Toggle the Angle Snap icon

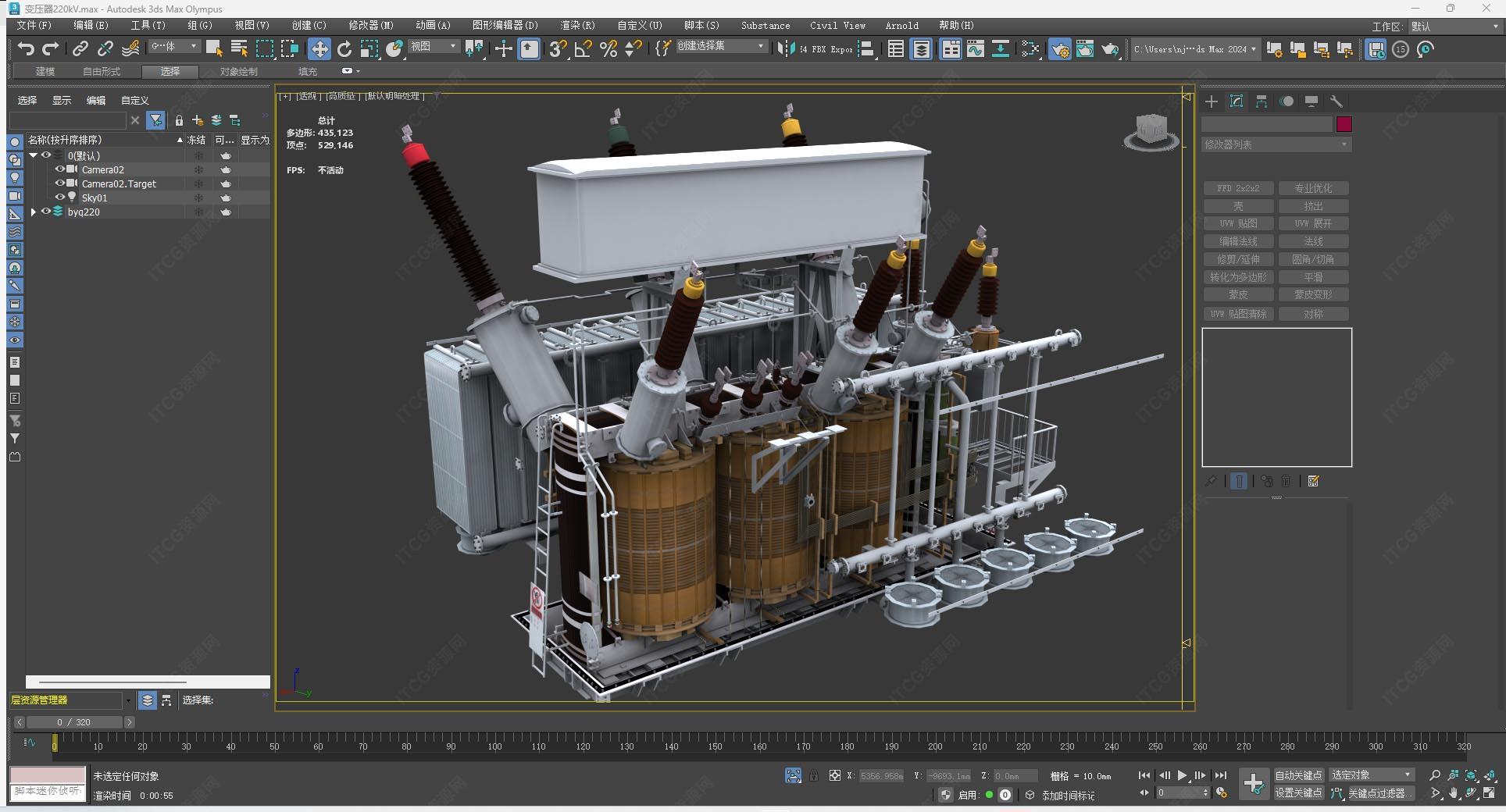[583, 49]
